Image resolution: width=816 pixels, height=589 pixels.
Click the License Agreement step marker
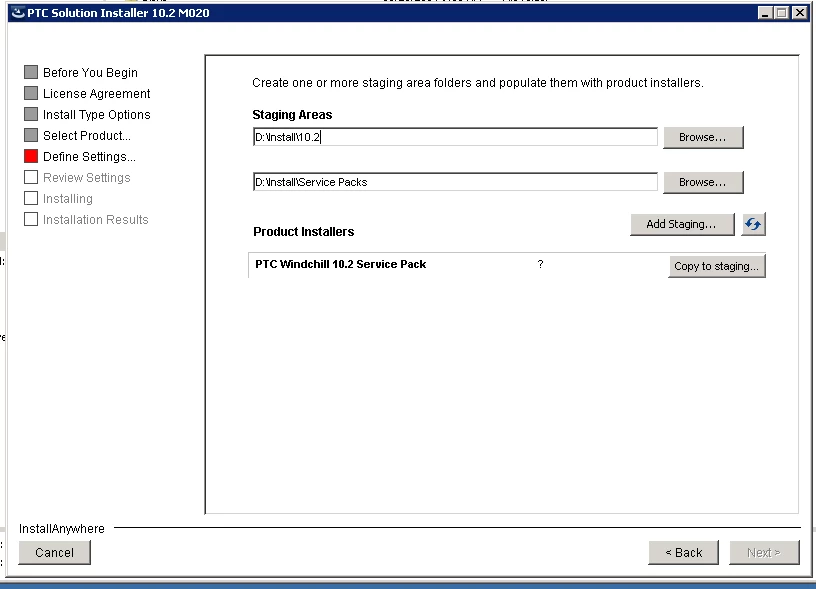point(31,93)
